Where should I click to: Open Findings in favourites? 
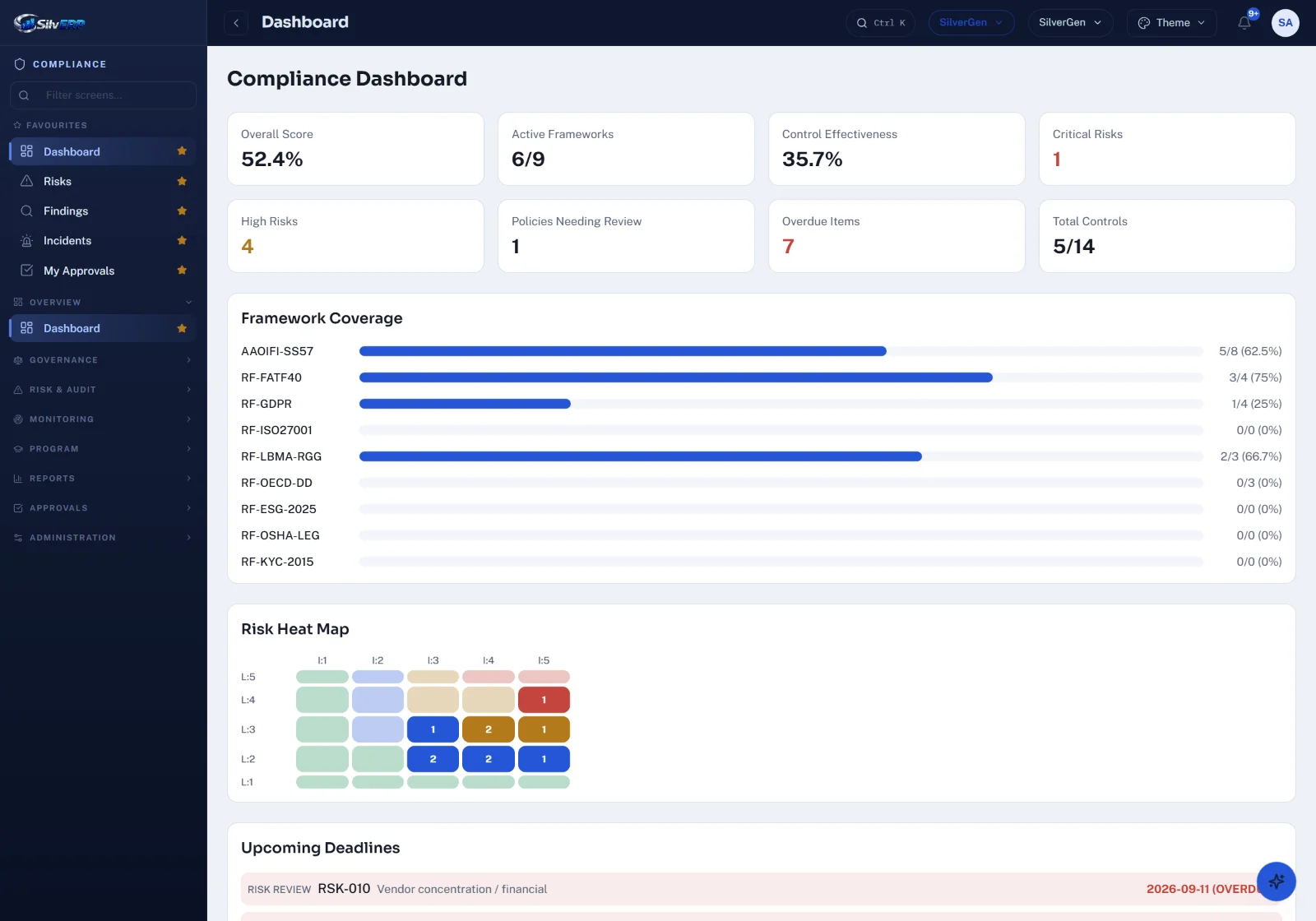[103, 211]
